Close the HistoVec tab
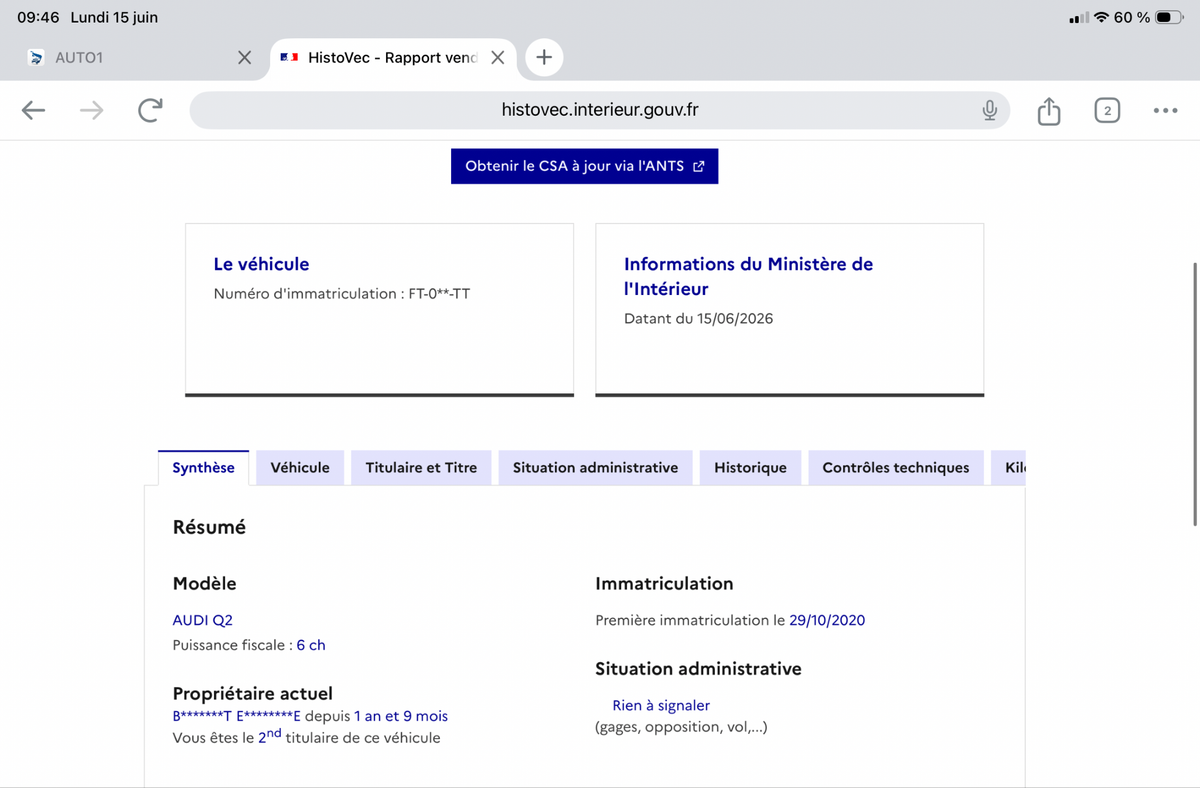1200x788 pixels. pyautogui.click(x=497, y=58)
